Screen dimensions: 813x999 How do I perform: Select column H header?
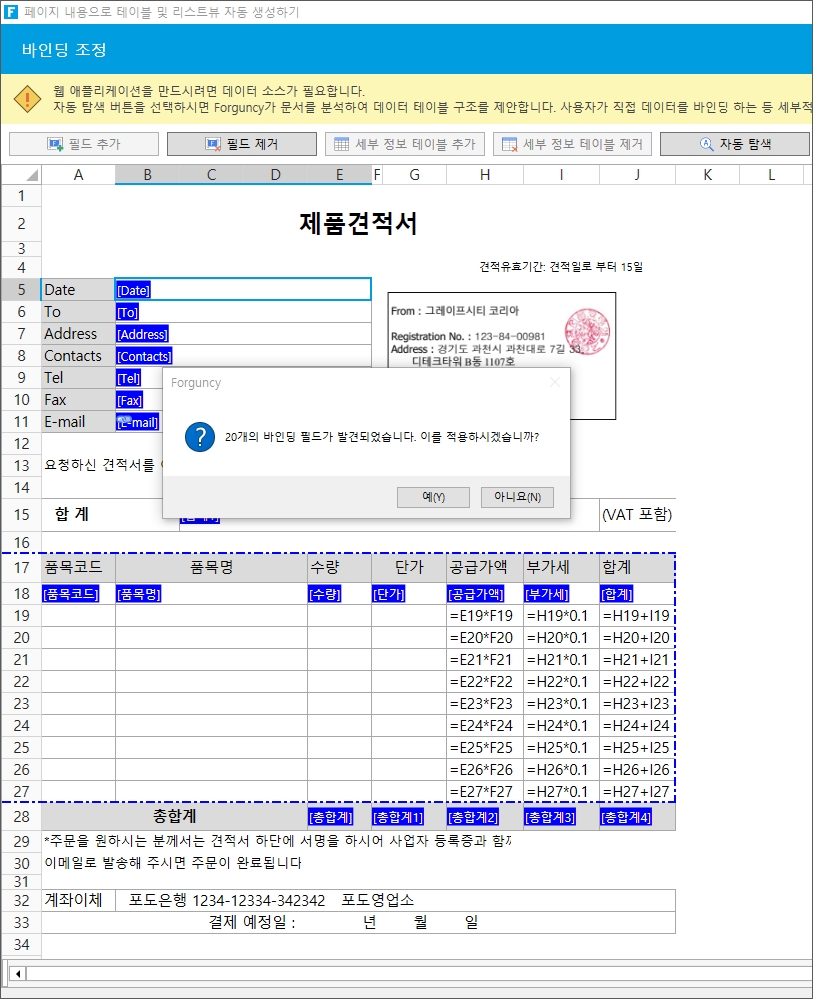pos(485,175)
